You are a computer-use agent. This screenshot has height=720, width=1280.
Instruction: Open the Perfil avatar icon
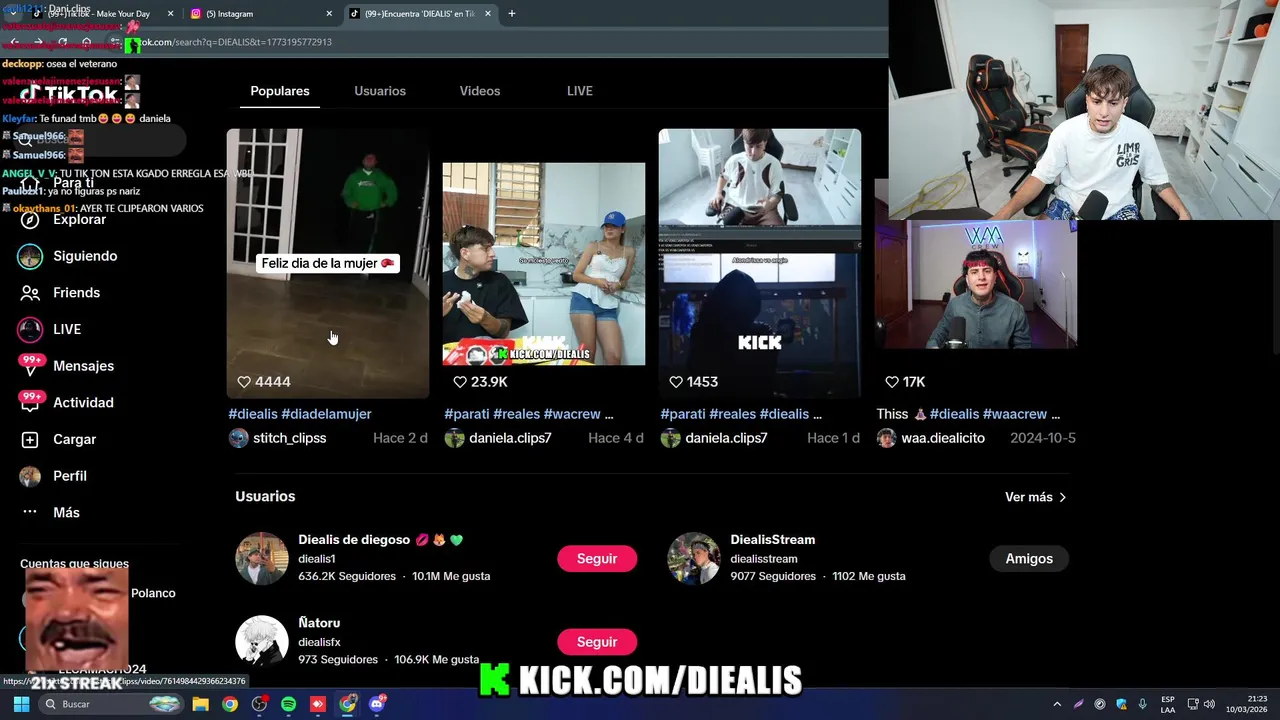pos(30,476)
